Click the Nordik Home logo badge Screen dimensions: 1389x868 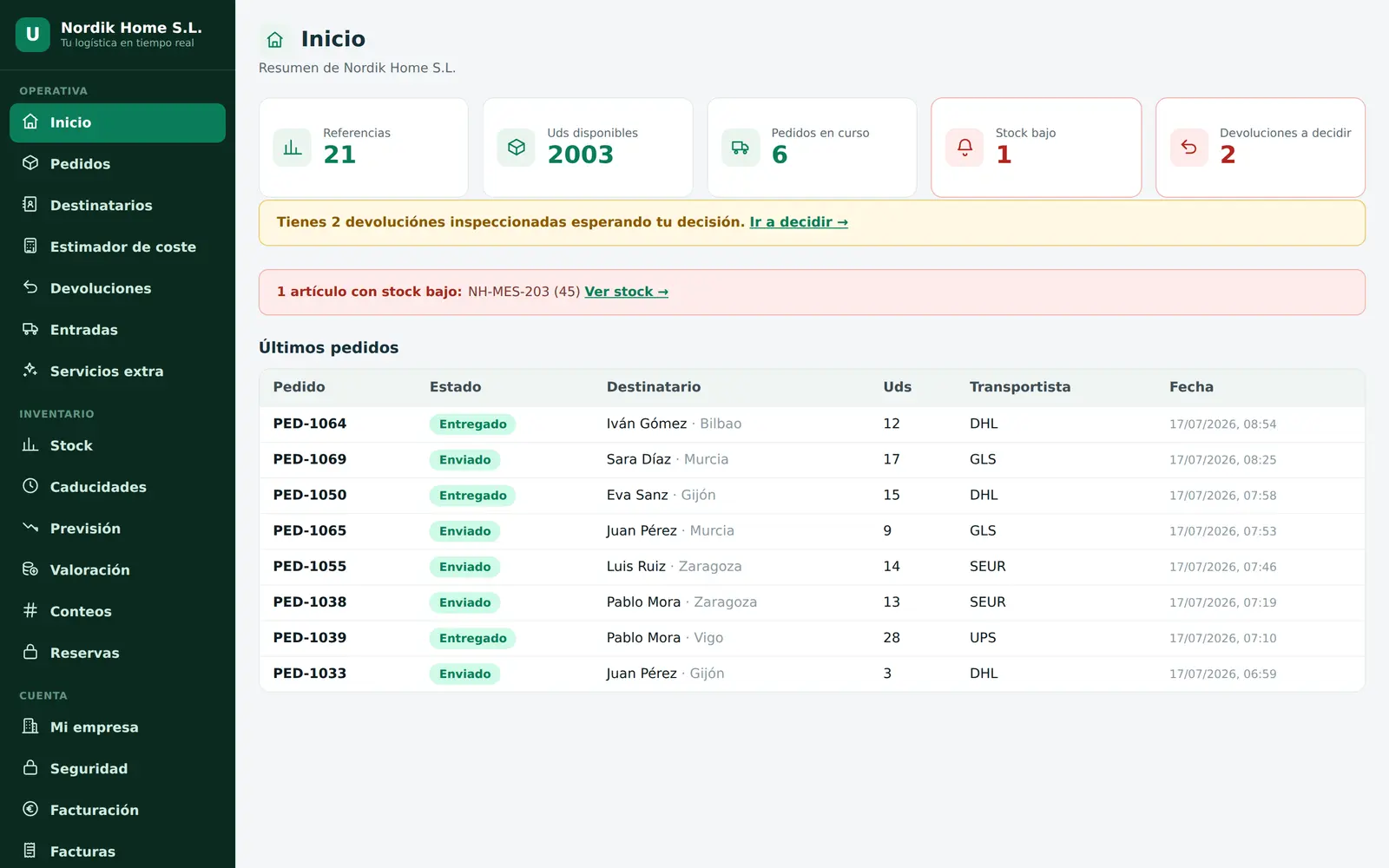coord(33,35)
